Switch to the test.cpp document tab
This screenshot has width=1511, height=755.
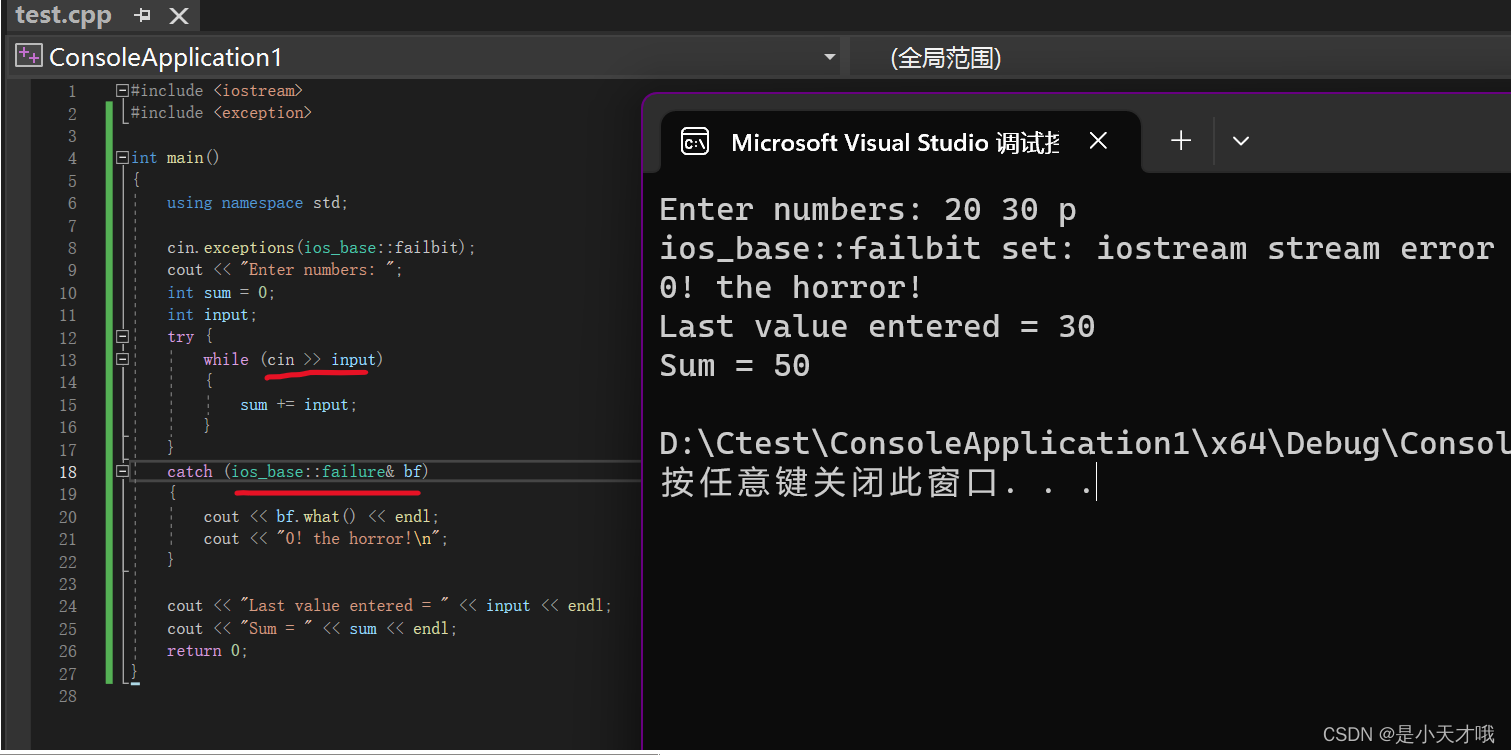pos(63,15)
